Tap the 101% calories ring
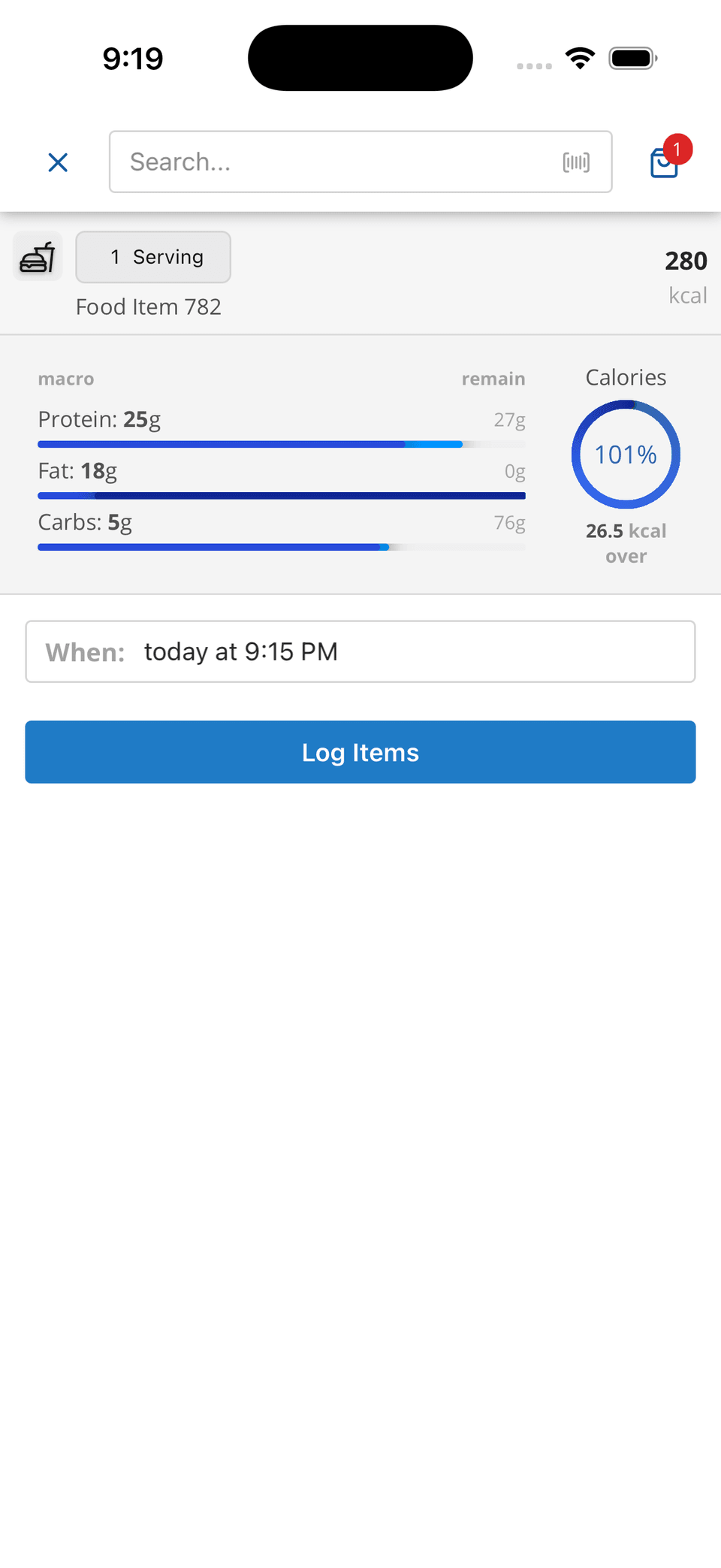 (x=626, y=455)
